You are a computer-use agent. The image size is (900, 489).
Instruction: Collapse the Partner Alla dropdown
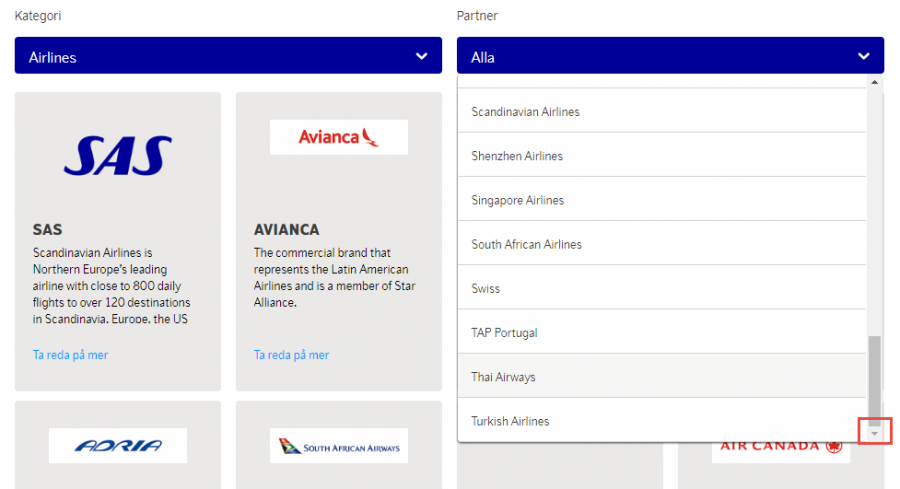click(x=670, y=57)
